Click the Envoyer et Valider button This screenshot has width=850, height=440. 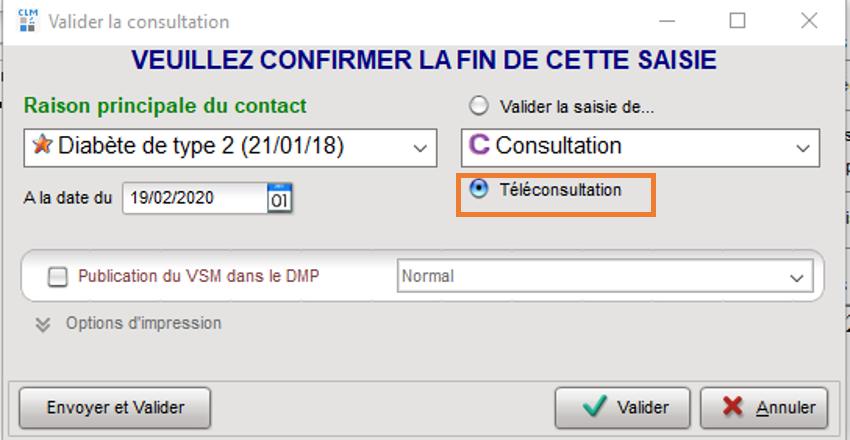pyautogui.click(x=115, y=407)
